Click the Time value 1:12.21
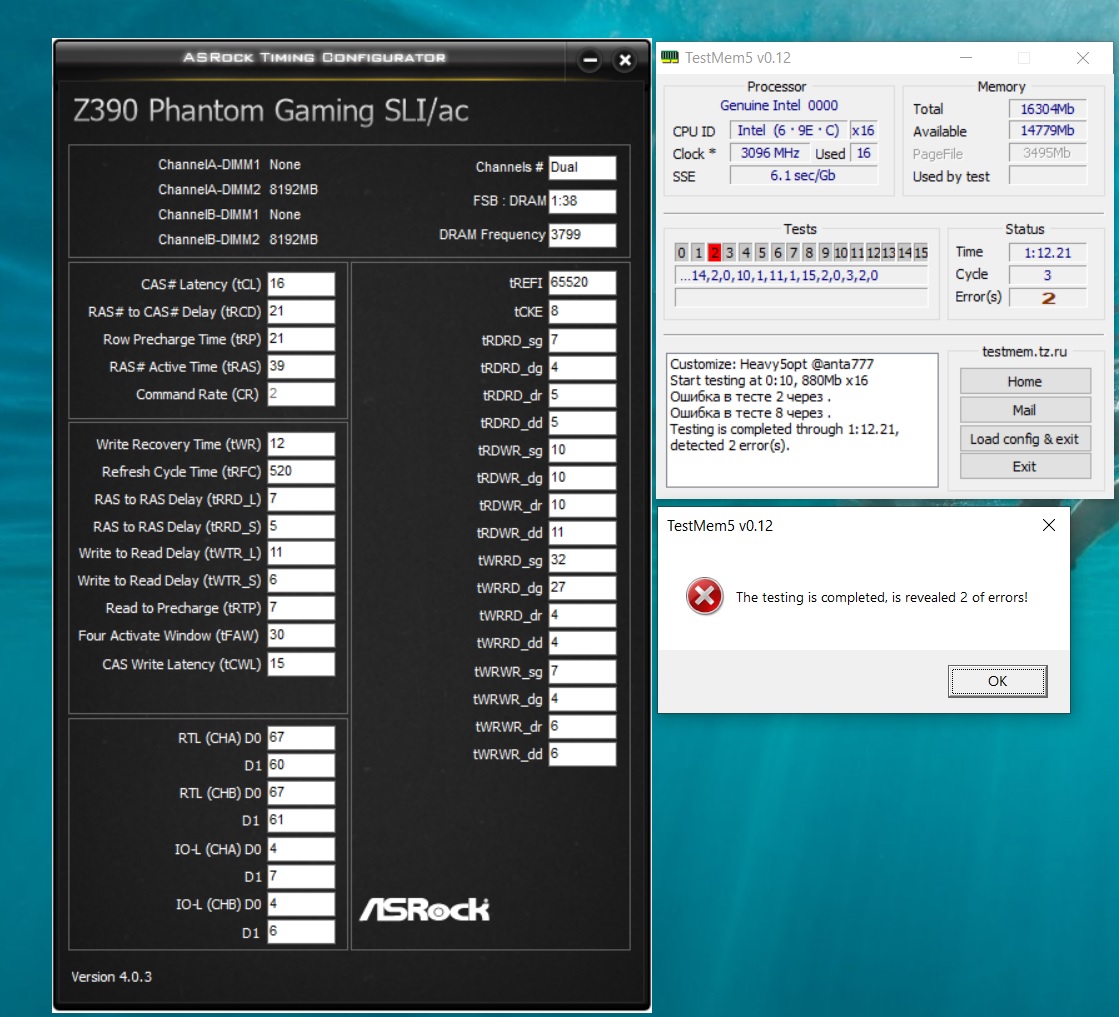 click(x=1048, y=253)
